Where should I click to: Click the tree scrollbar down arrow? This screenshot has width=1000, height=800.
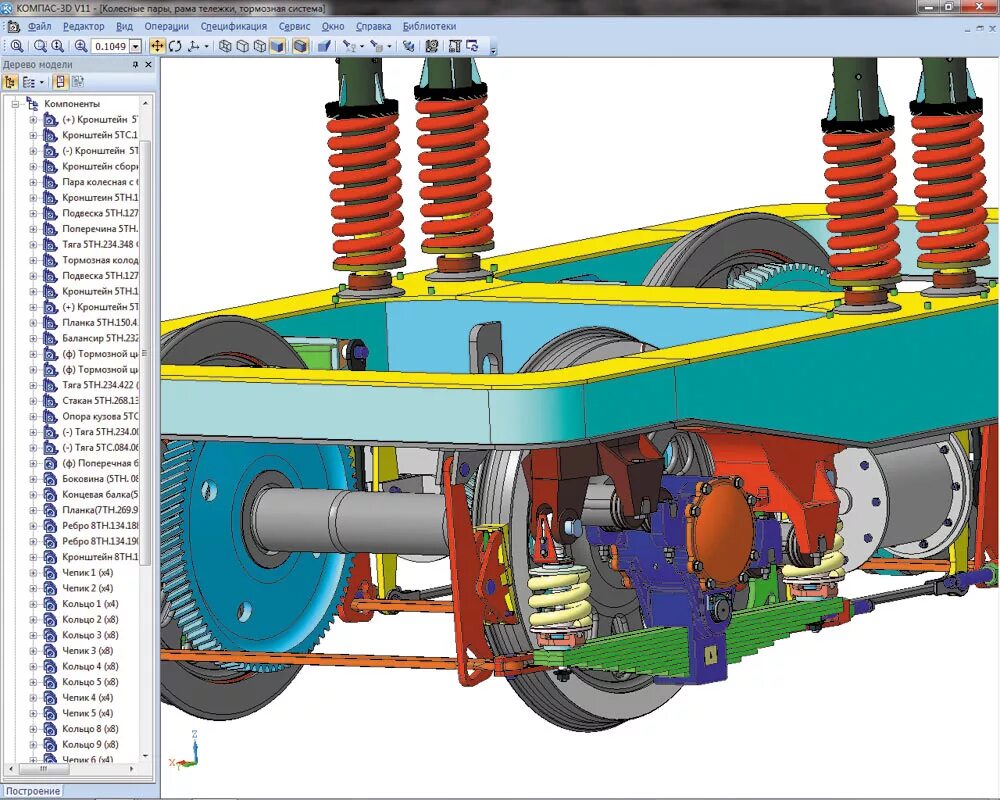tap(145, 756)
